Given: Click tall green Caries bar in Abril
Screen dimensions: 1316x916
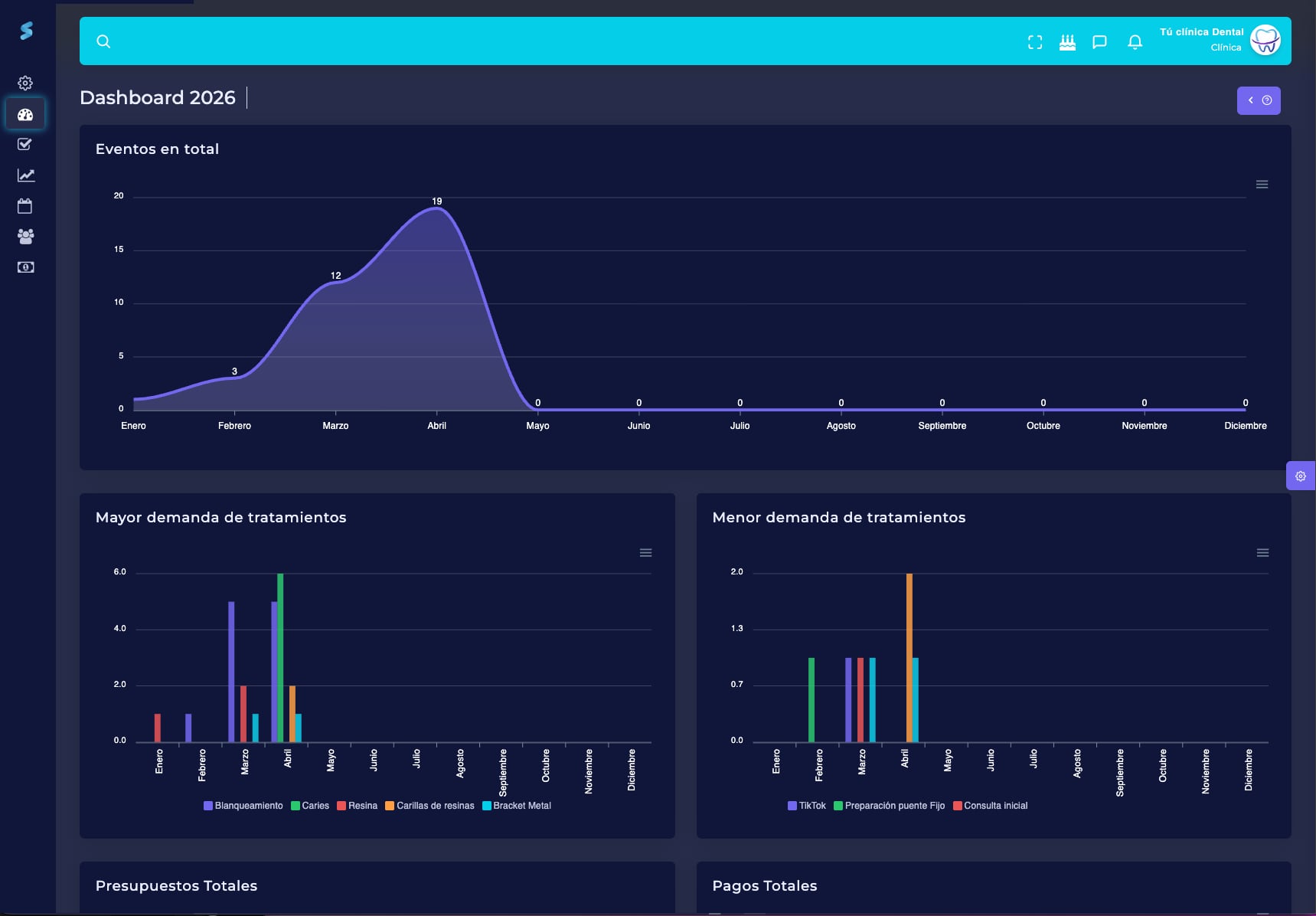Looking at the screenshot, I should (x=280, y=657).
